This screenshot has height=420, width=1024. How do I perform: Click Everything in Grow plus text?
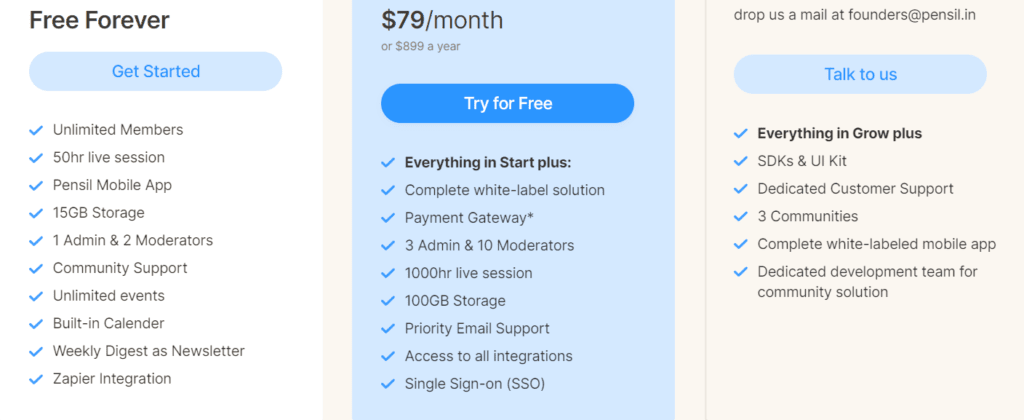tap(839, 133)
